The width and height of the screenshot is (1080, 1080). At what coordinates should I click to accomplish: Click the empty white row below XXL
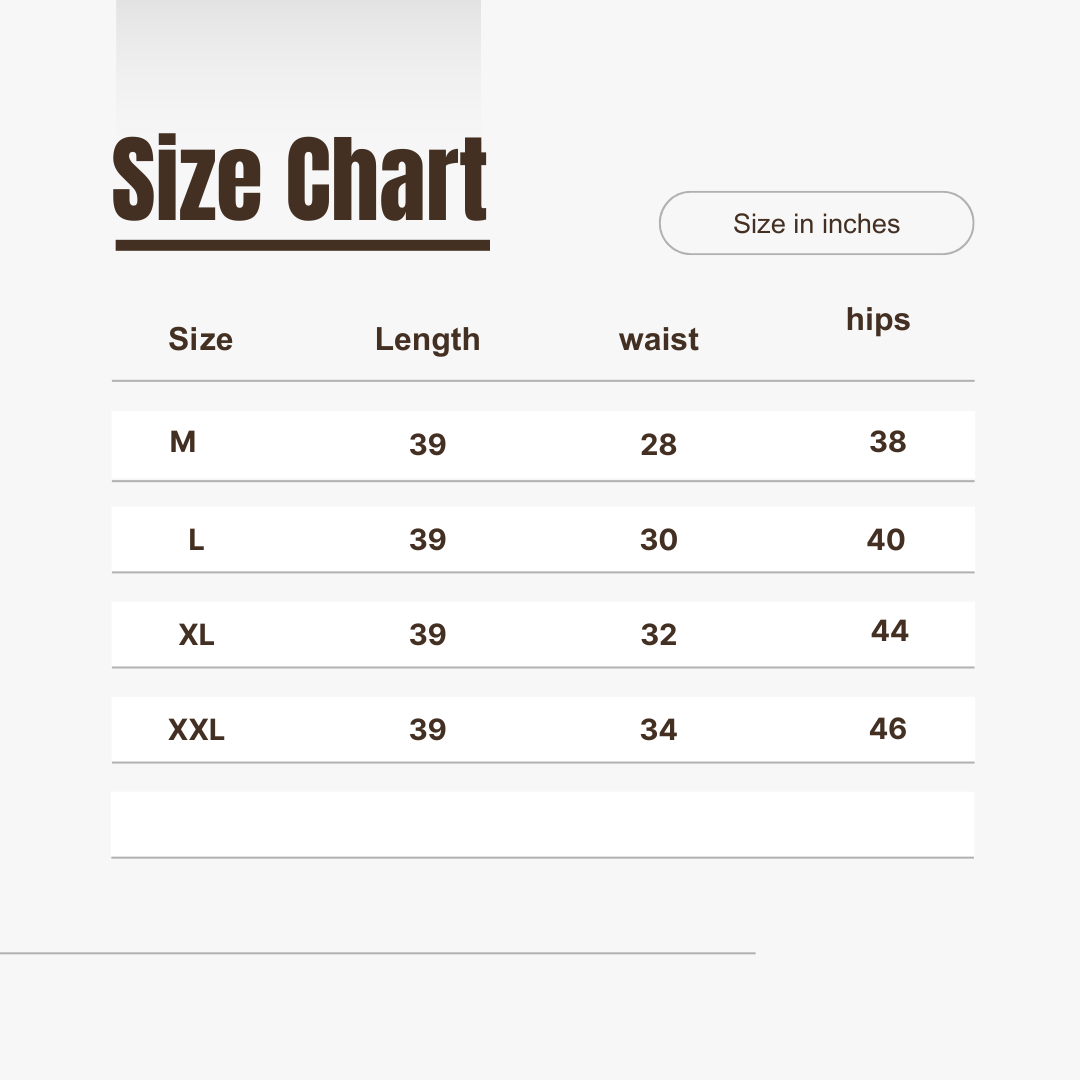pyautogui.click(x=542, y=824)
